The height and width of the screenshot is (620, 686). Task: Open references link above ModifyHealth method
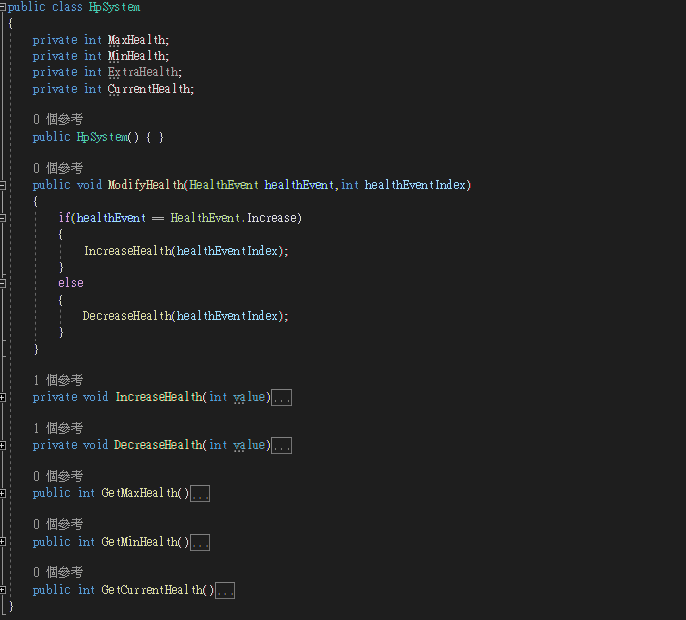coord(57,168)
